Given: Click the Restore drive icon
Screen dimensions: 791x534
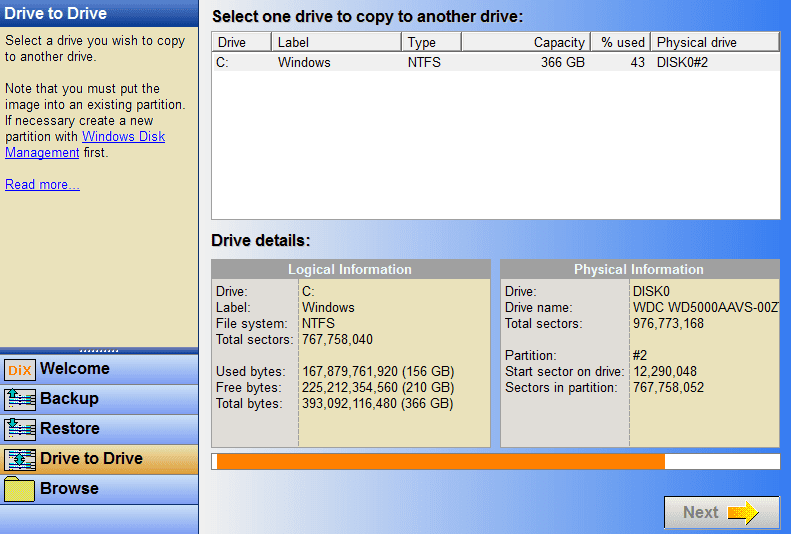Looking at the screenshot, I should pos(20,429).
